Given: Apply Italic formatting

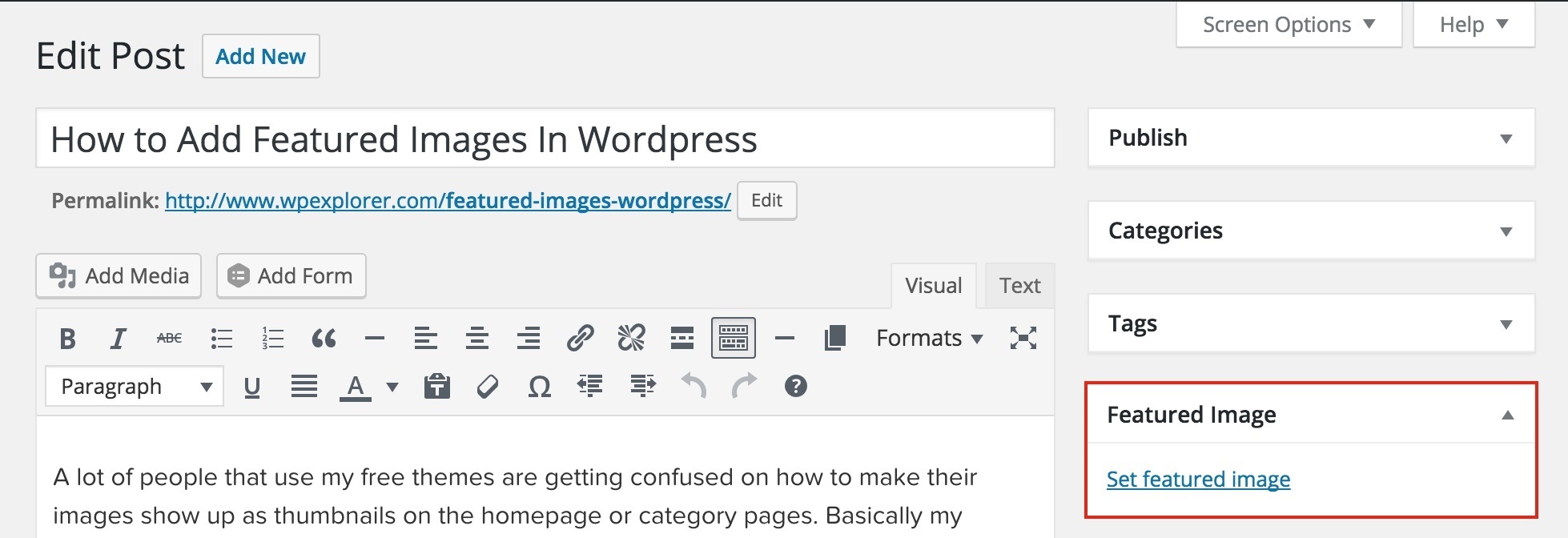Looking at the screenshot, I should click(119, 339).
